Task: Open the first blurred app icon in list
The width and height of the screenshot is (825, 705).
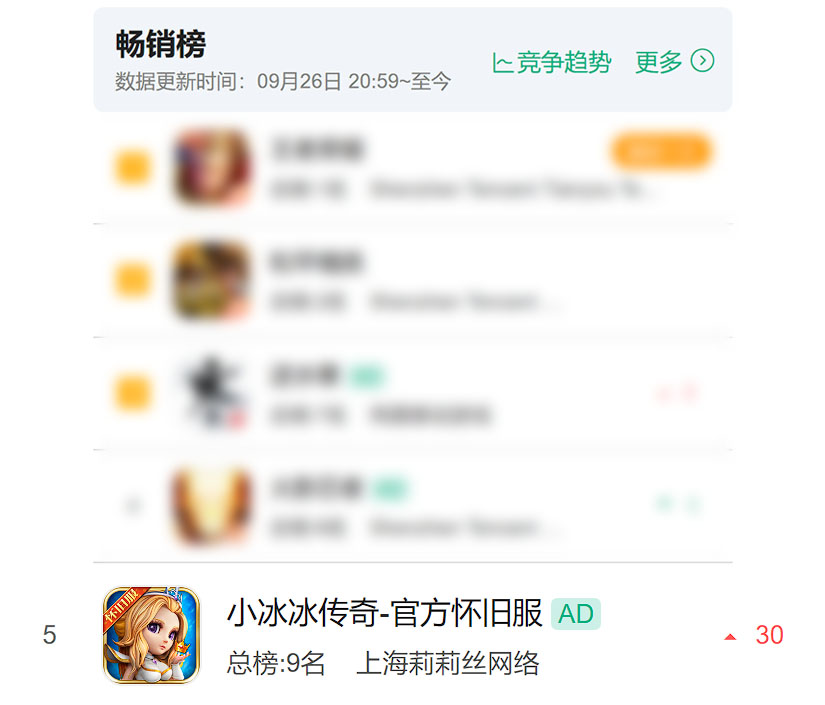Action: click(x=212, y=168)
